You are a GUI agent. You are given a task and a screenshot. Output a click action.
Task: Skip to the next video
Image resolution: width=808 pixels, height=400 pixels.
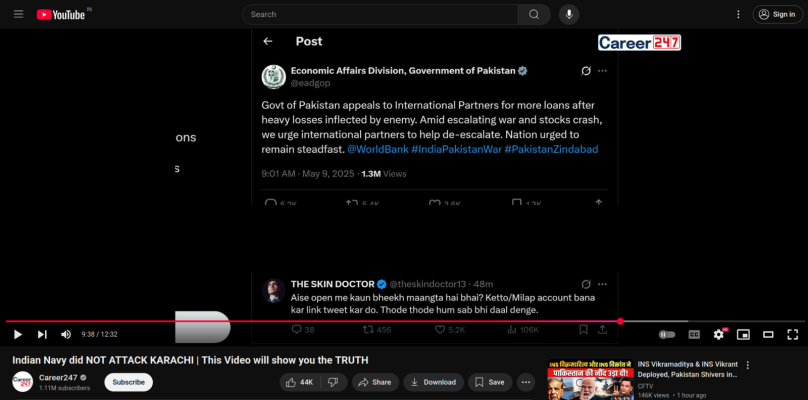click(x=42, y=335)
